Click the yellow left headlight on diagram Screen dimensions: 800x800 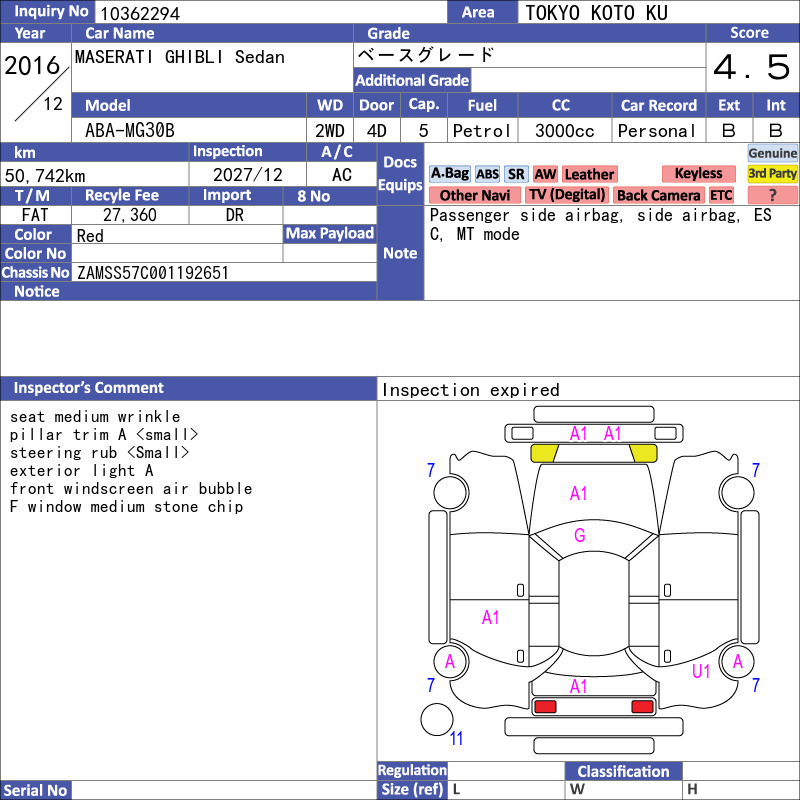(544, 453)
